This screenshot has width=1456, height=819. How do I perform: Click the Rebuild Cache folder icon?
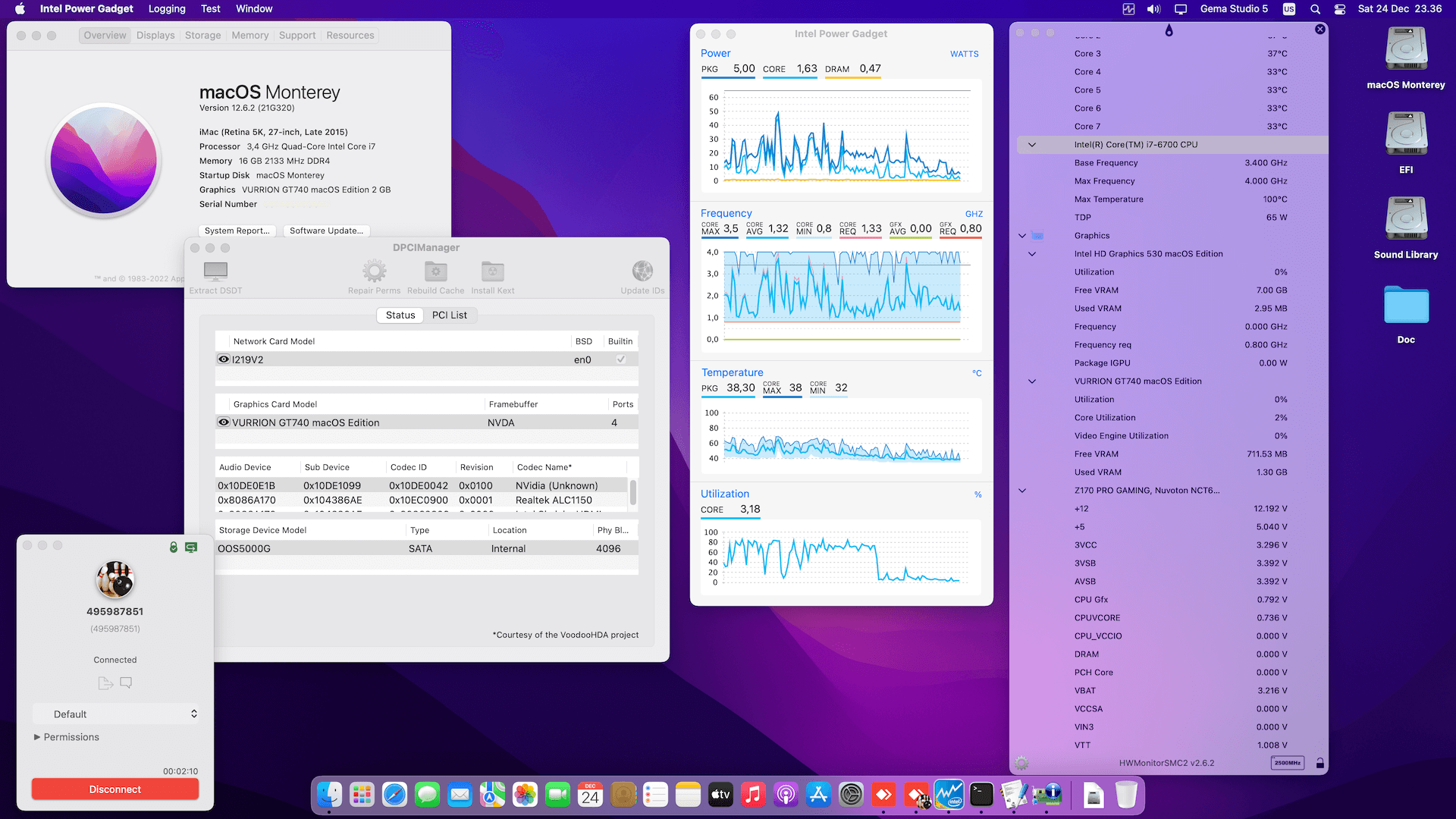click(435, 271)
